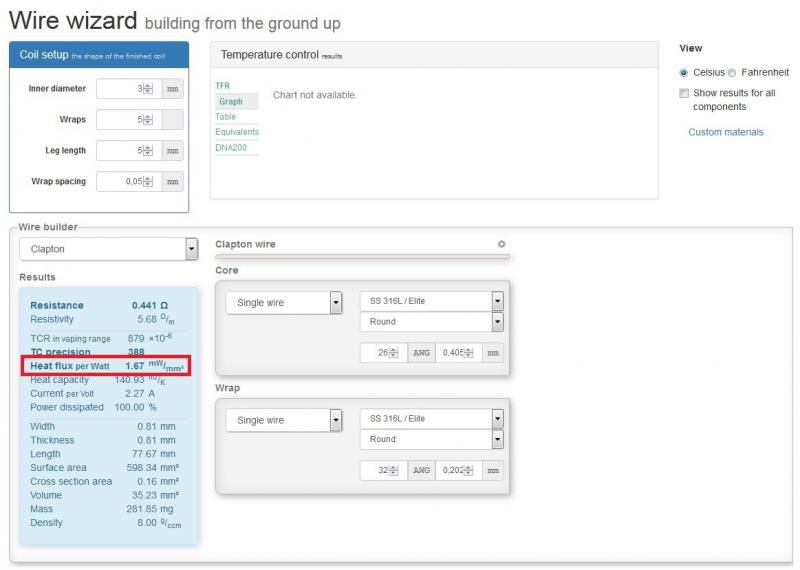Click the wrap 0,202 mm spinner arrows
The width and height of the screenshot is (800, 570).
pyautogui.click(x=468, y=470)
